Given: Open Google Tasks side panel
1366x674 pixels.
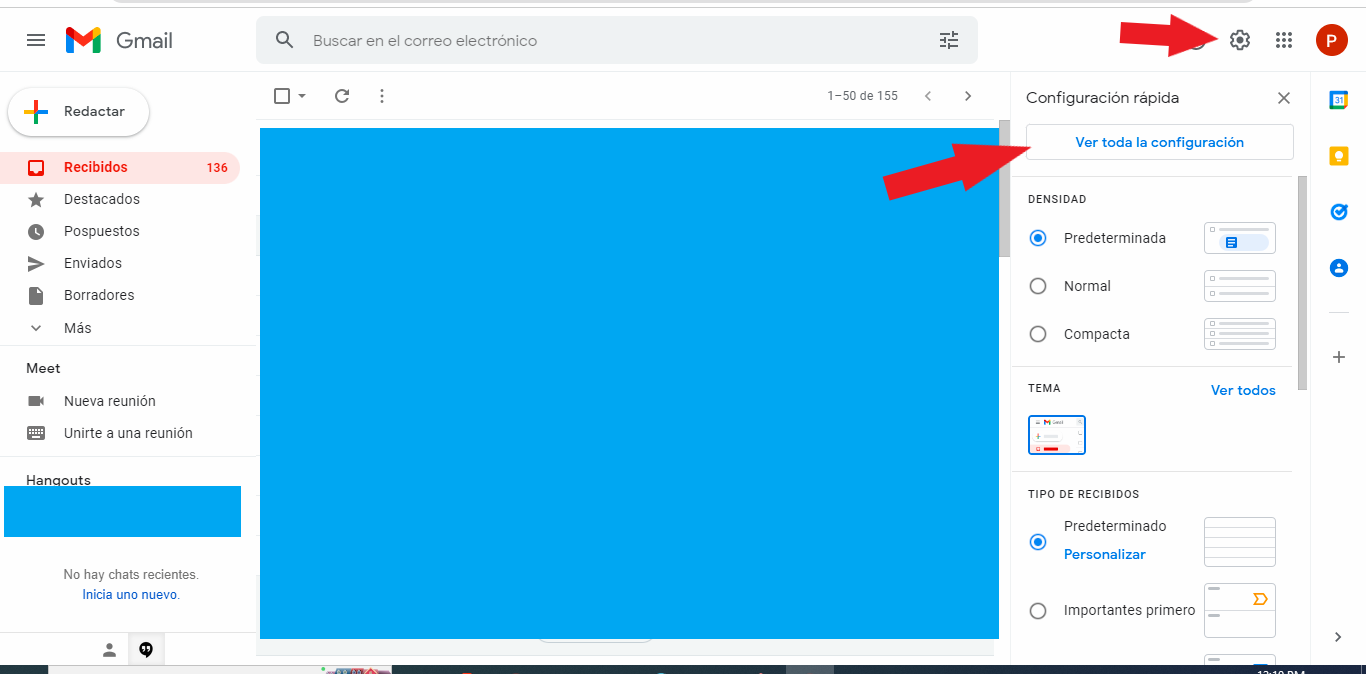Looking at the screenshot, I should tap(1339, 212).
